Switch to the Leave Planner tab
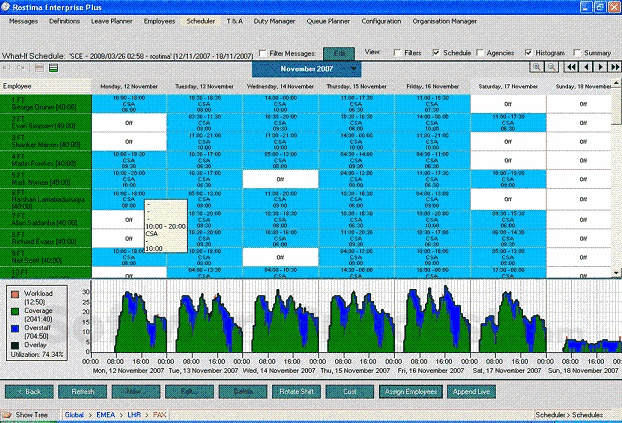This screenshot has height=423, width=622. tap(112, 19)
